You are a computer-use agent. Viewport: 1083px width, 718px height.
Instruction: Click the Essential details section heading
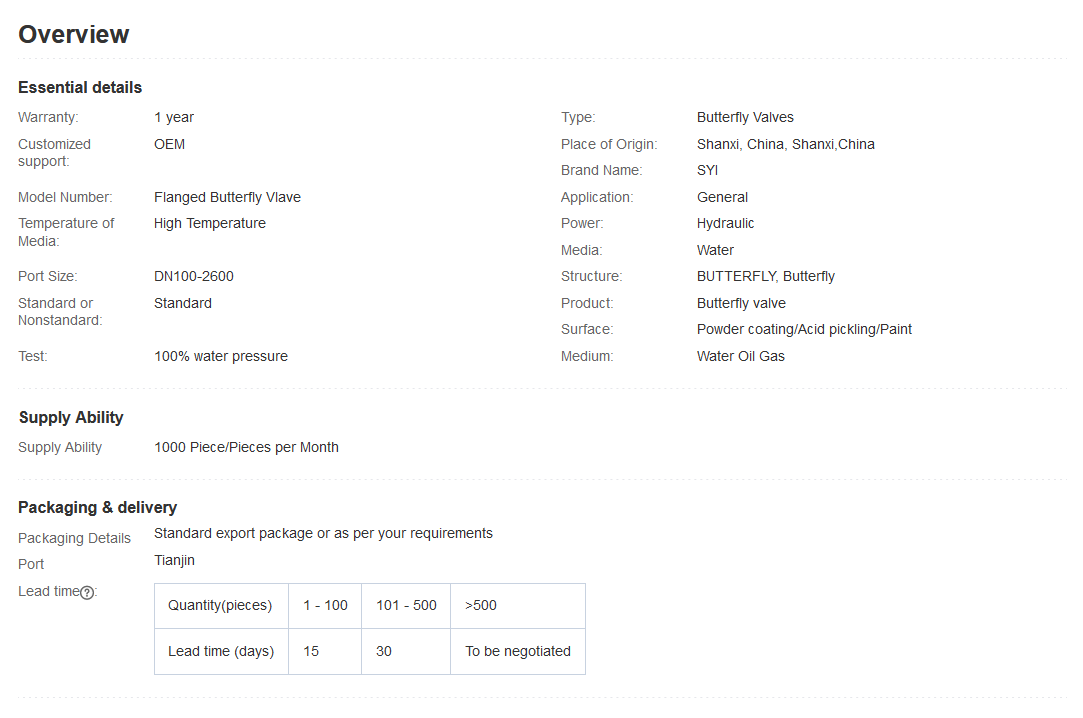(80, 87)
